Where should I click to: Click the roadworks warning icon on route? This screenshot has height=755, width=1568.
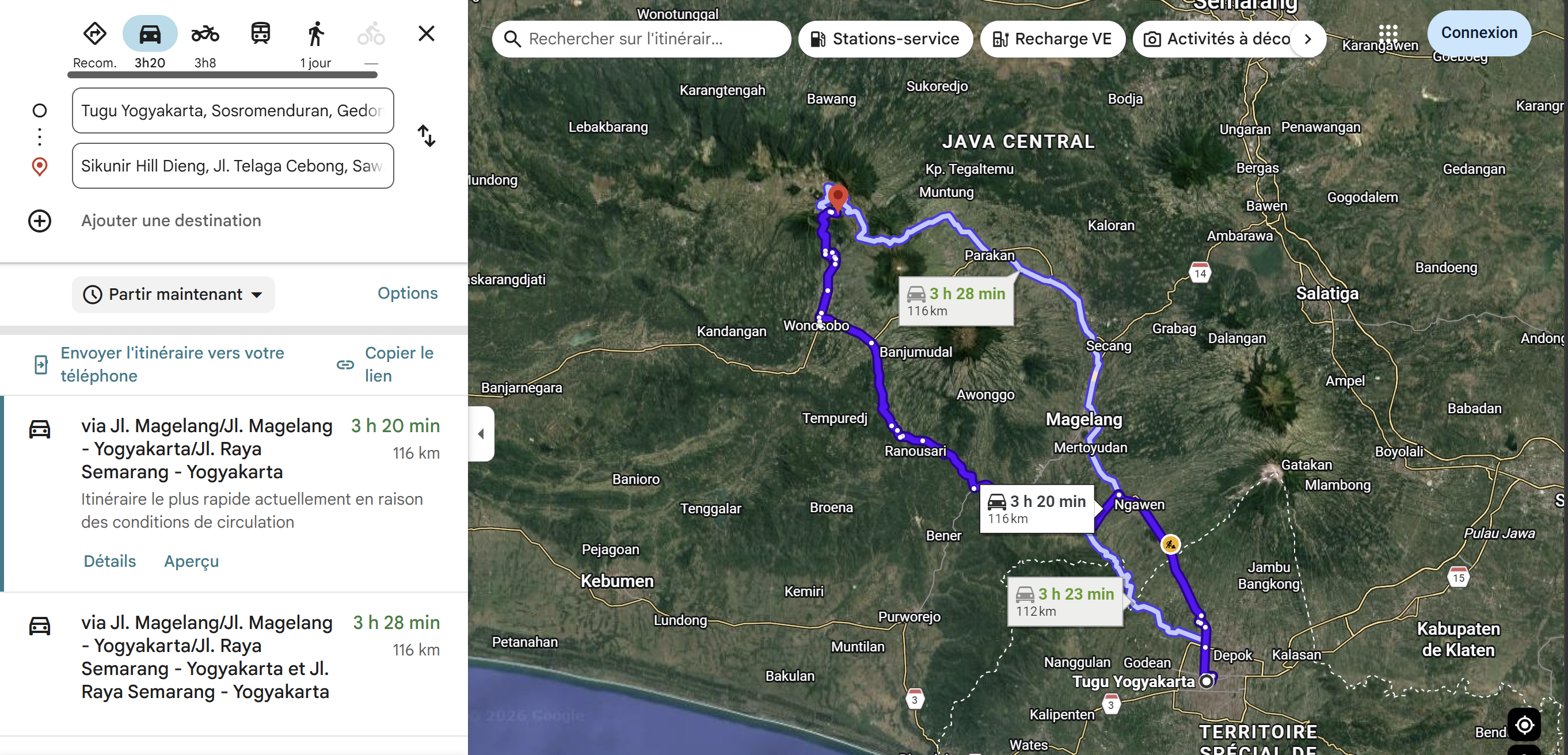pyautogui.click(x=1170, y=544)
